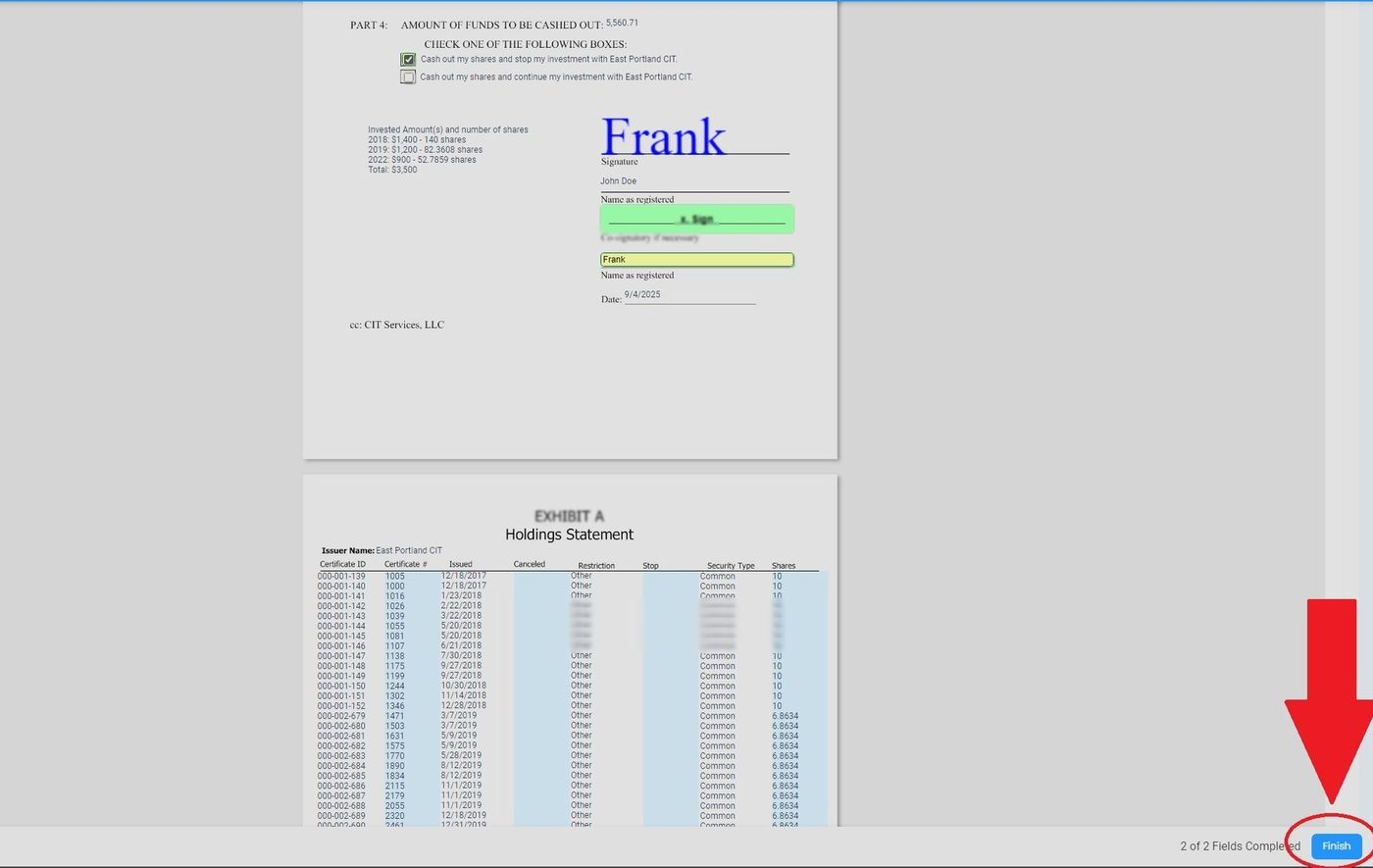1373x868 pixels.
Task: Click the 'cc: CIT Services, LLC' text
Action: [396, 325]
